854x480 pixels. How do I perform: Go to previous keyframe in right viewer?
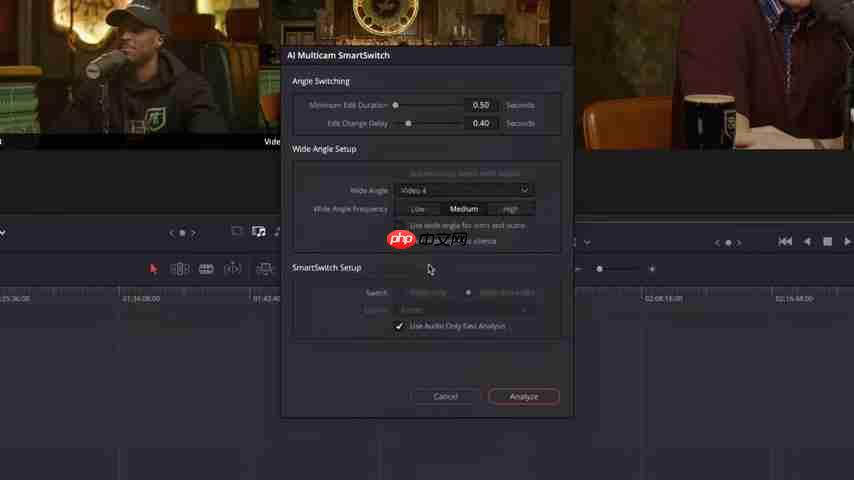point(717,243)
